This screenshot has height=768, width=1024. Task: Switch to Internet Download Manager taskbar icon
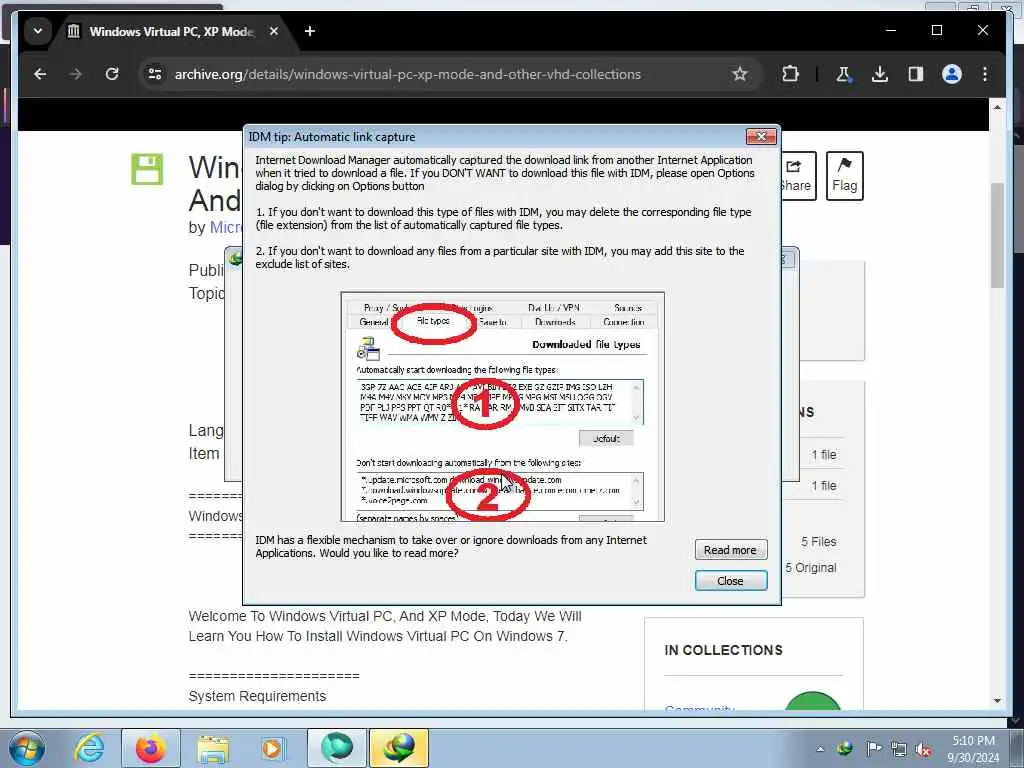pos(399,748)
